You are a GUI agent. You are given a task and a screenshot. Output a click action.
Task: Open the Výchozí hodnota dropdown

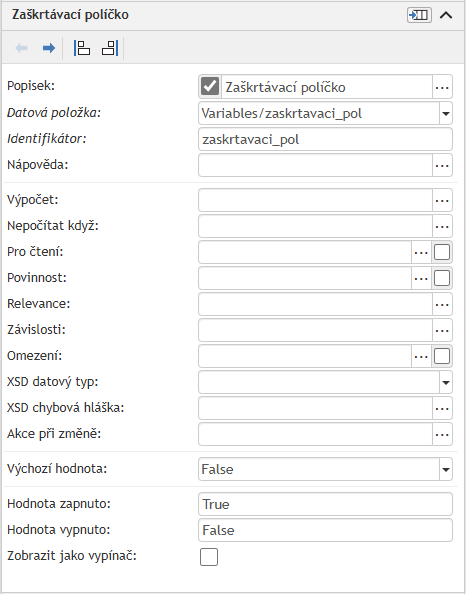click(x=446, y=469)
